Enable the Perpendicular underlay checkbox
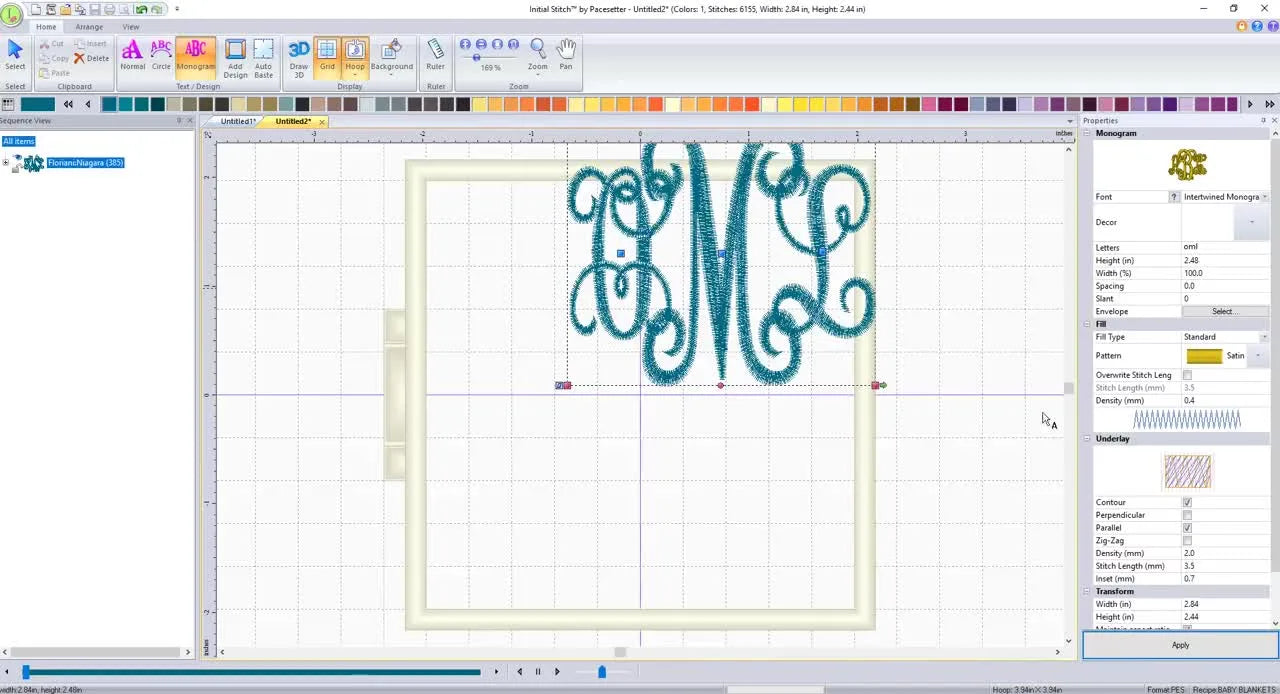 pyautogui.click(x=1187, y=515)
